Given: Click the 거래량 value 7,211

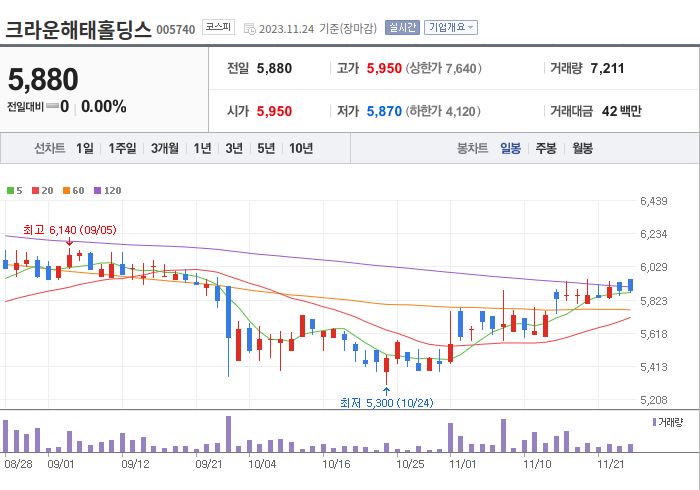Looking at the screenshot, I should coord(607,68).
